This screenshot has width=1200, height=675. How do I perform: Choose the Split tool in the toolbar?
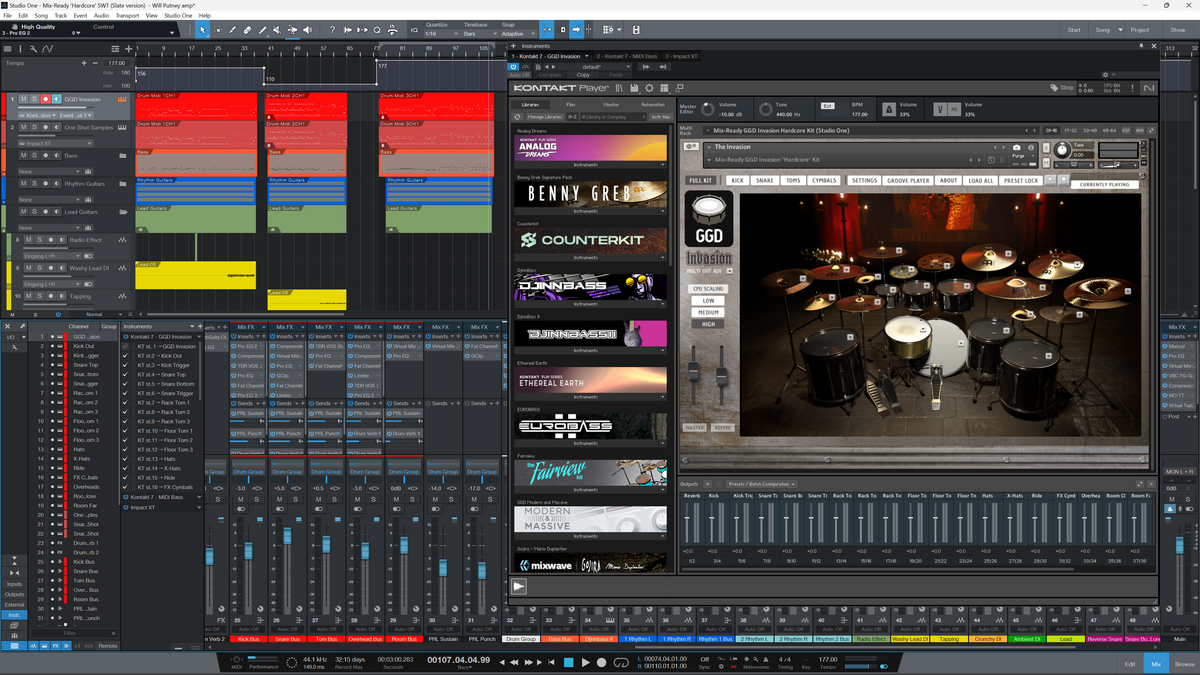[262, 29]
